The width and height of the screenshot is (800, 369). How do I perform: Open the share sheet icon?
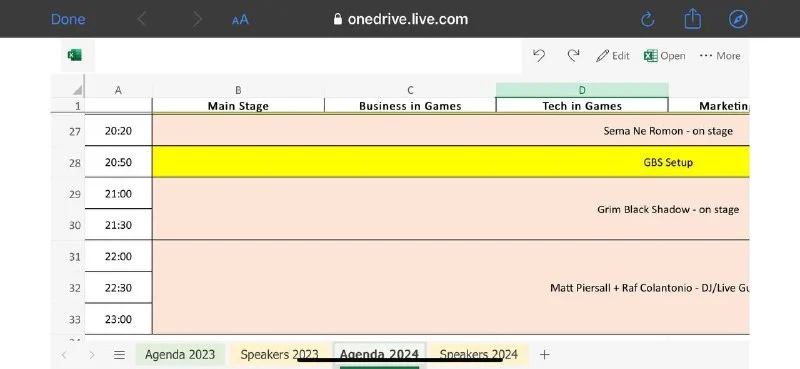coord(692,19)
